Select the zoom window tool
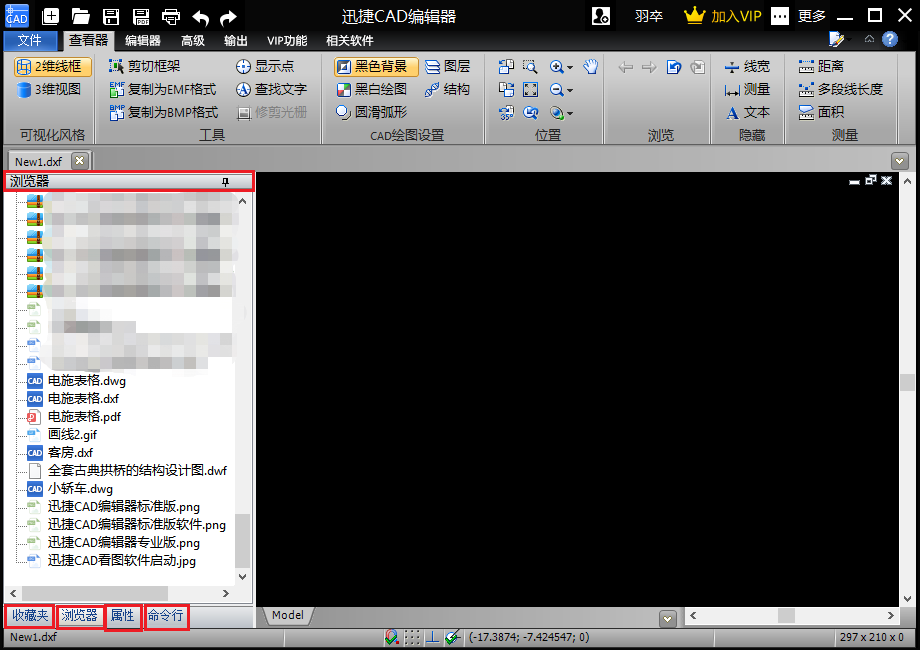This screenshot has width=920, height=650. pos(530,66)
